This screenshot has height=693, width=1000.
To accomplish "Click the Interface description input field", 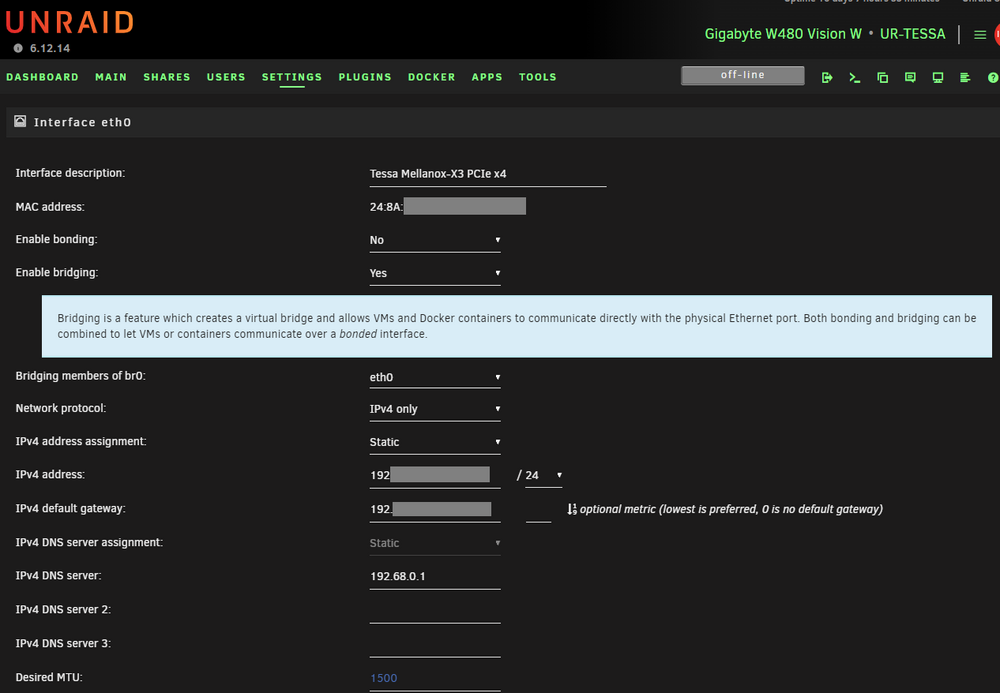I will (488, 174).
